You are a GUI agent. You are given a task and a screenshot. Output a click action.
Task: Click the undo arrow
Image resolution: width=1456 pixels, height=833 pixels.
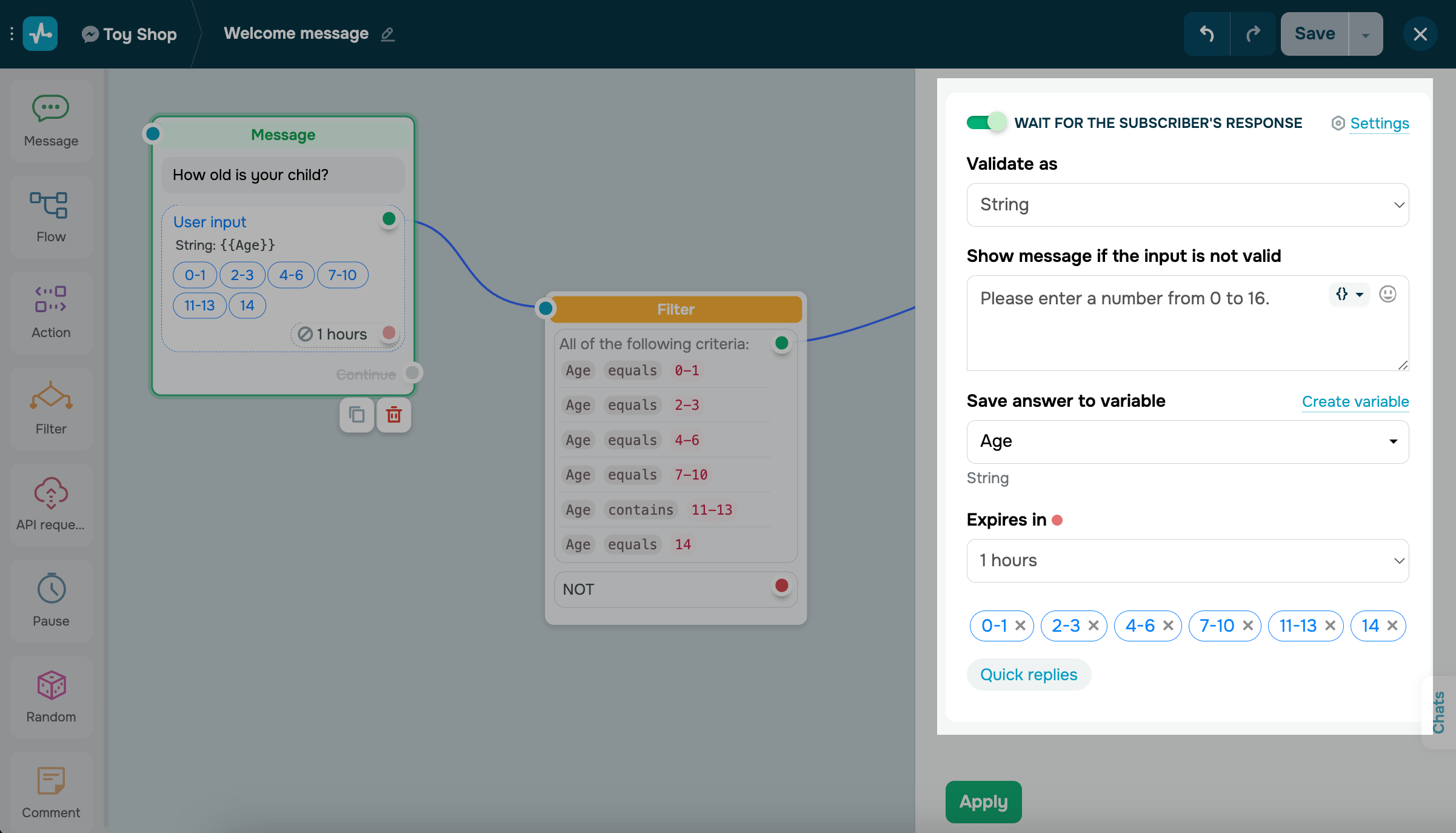point(1206,33)
